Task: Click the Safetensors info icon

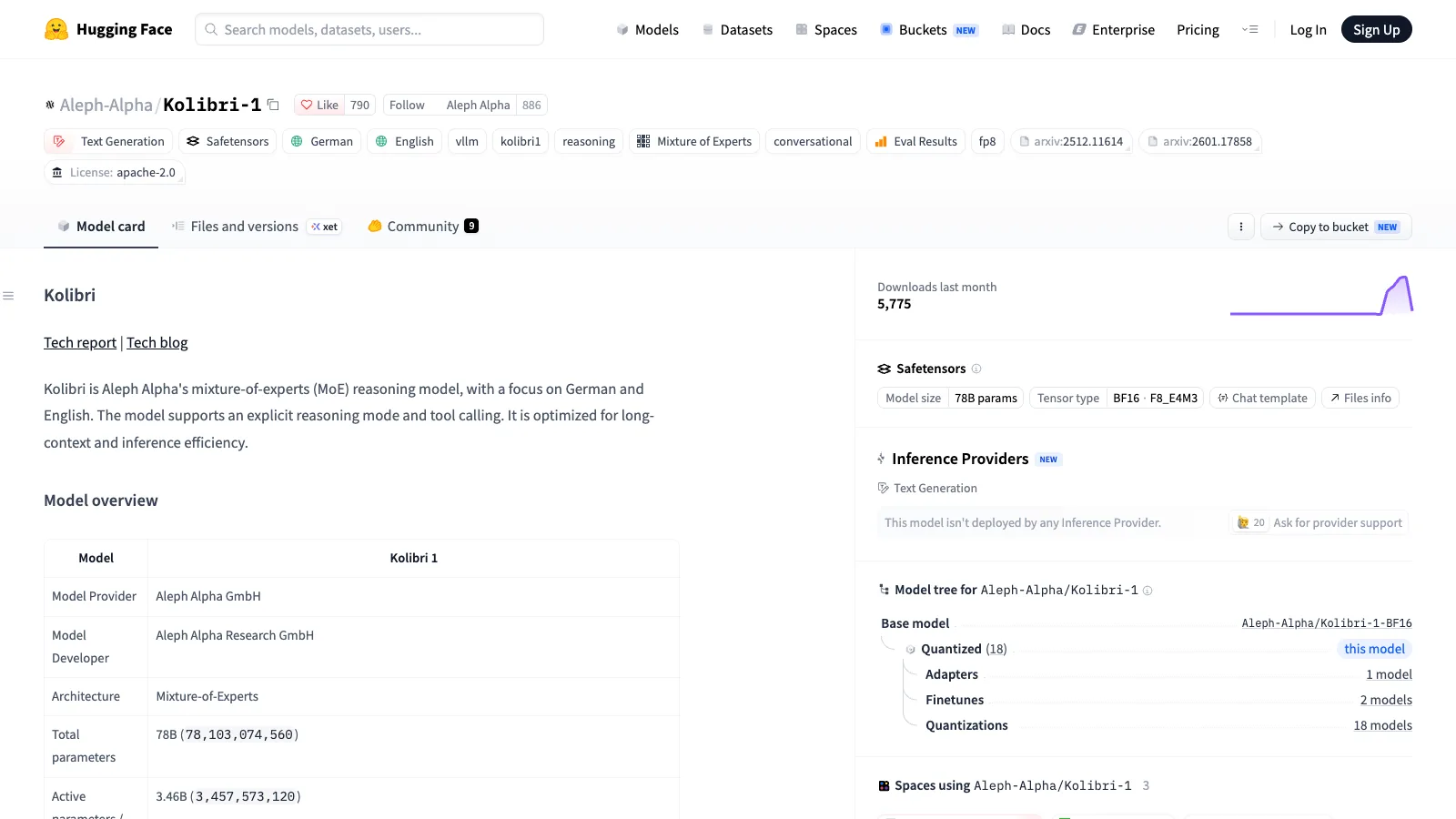Action: coord(976,369)
